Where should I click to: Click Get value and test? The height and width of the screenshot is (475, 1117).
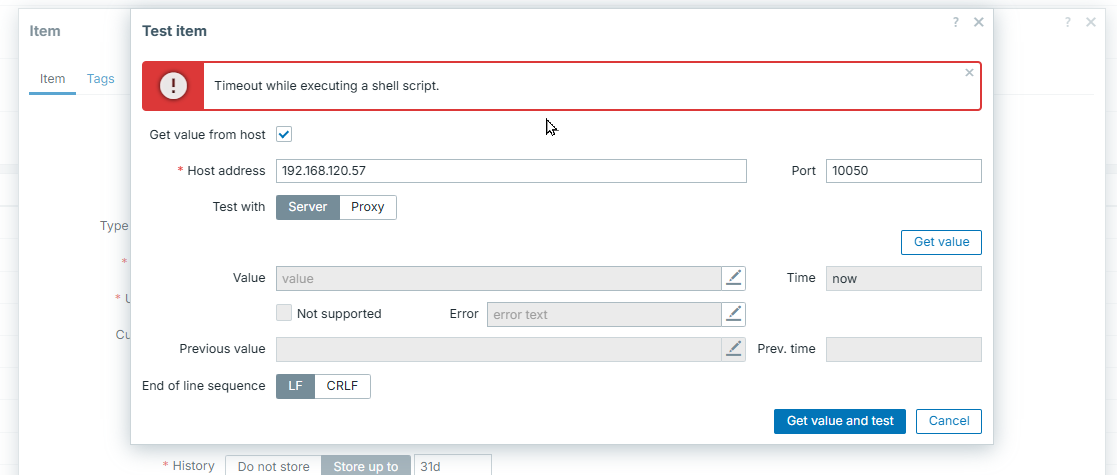tap(839, 421)
